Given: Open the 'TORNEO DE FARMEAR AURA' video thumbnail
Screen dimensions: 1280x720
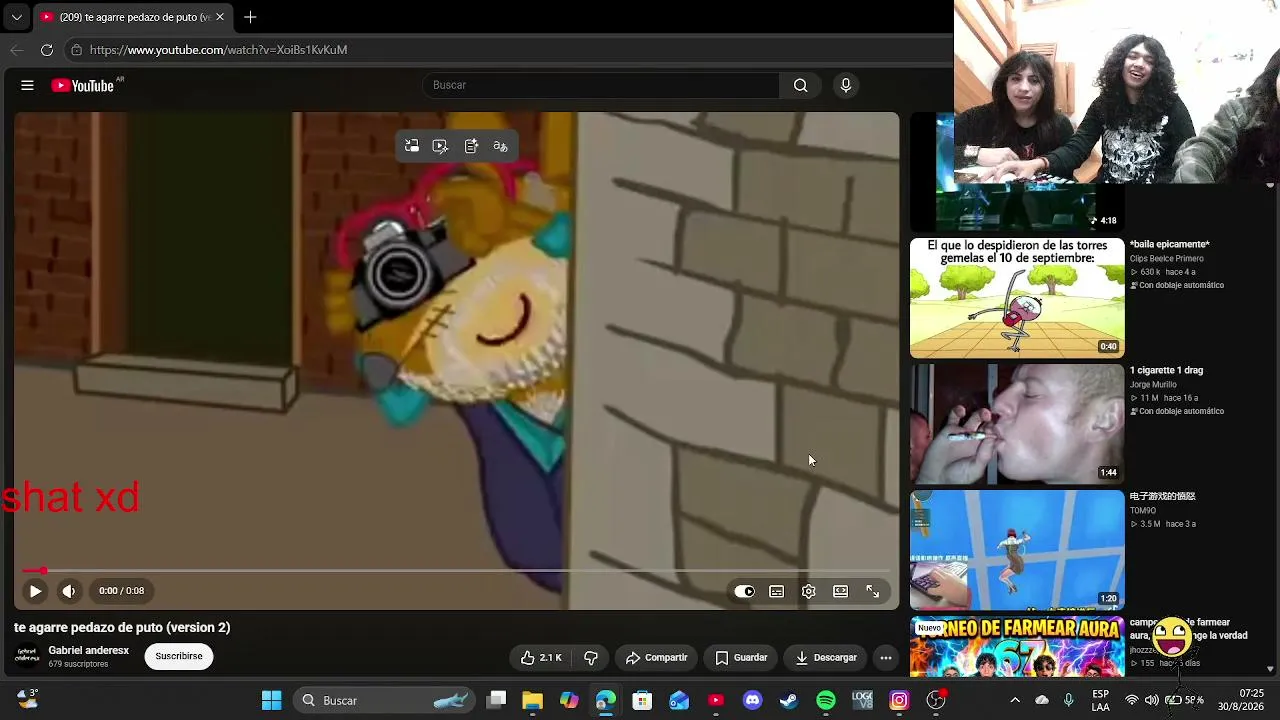Looking at the screenshot, I should click(1017, 646).
